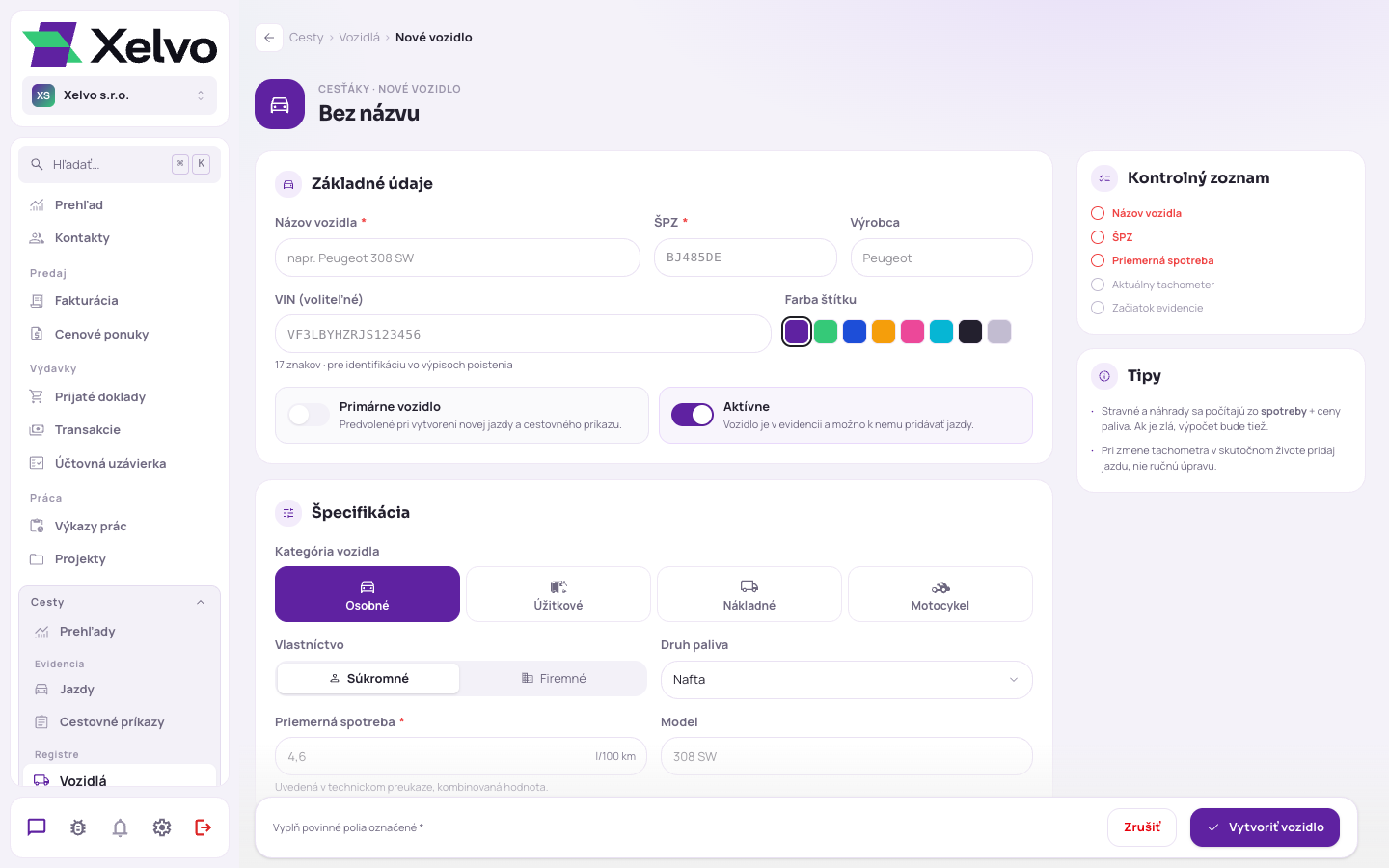
Task: Click the red logout icon
Action: 204,827
